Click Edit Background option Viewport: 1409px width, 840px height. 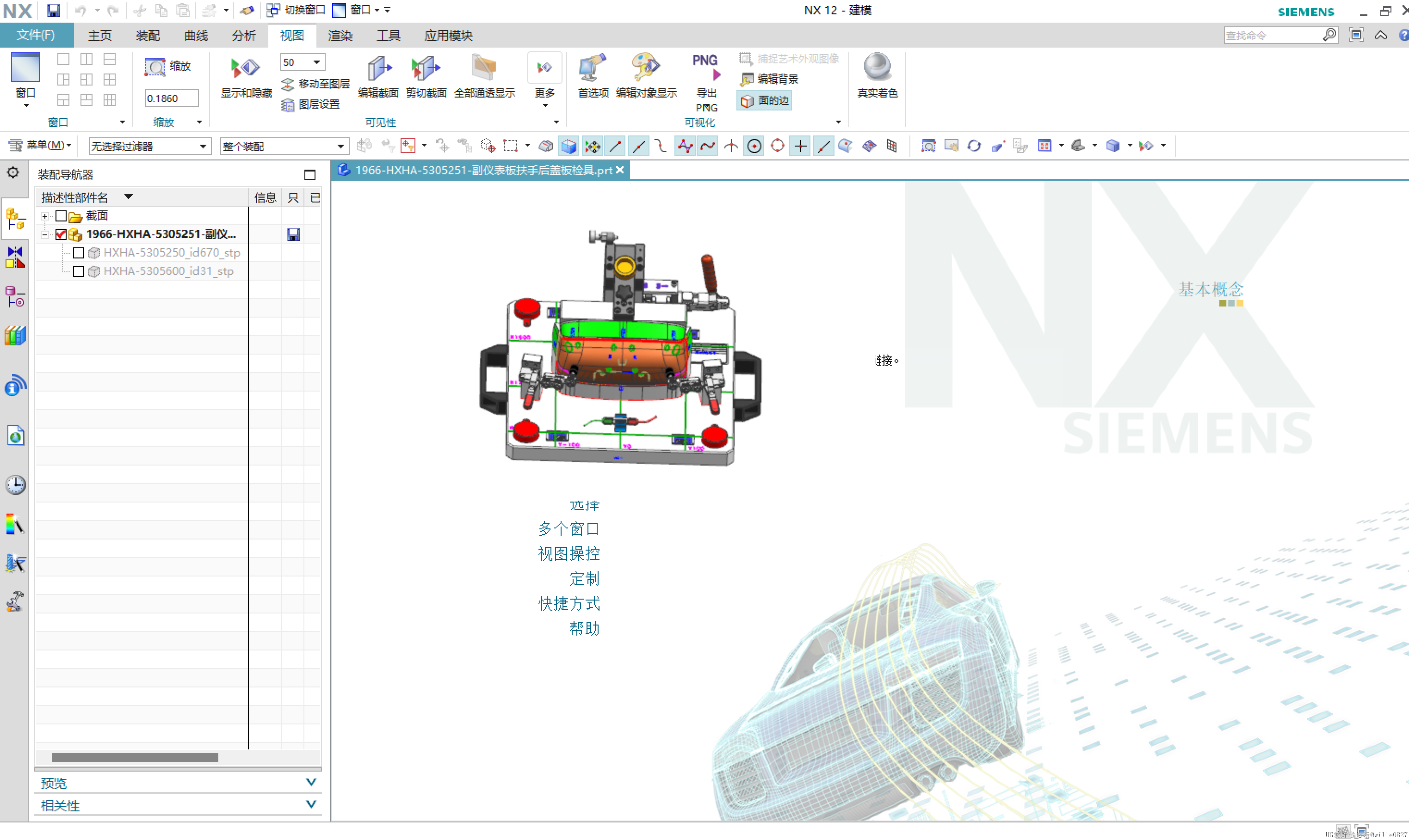769,79
